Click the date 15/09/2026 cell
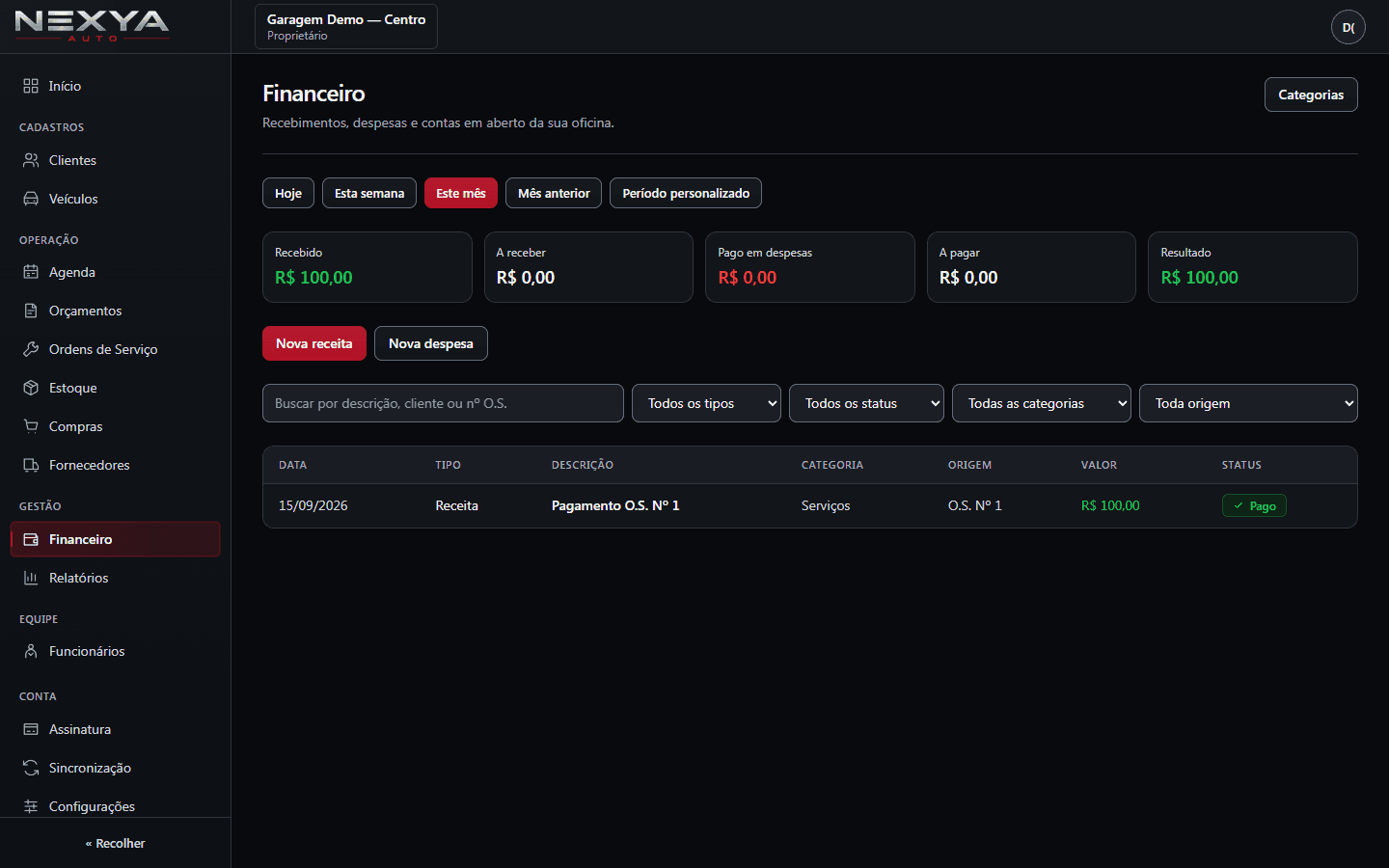Screen dimensions: 1389x868 click(313, 505)
